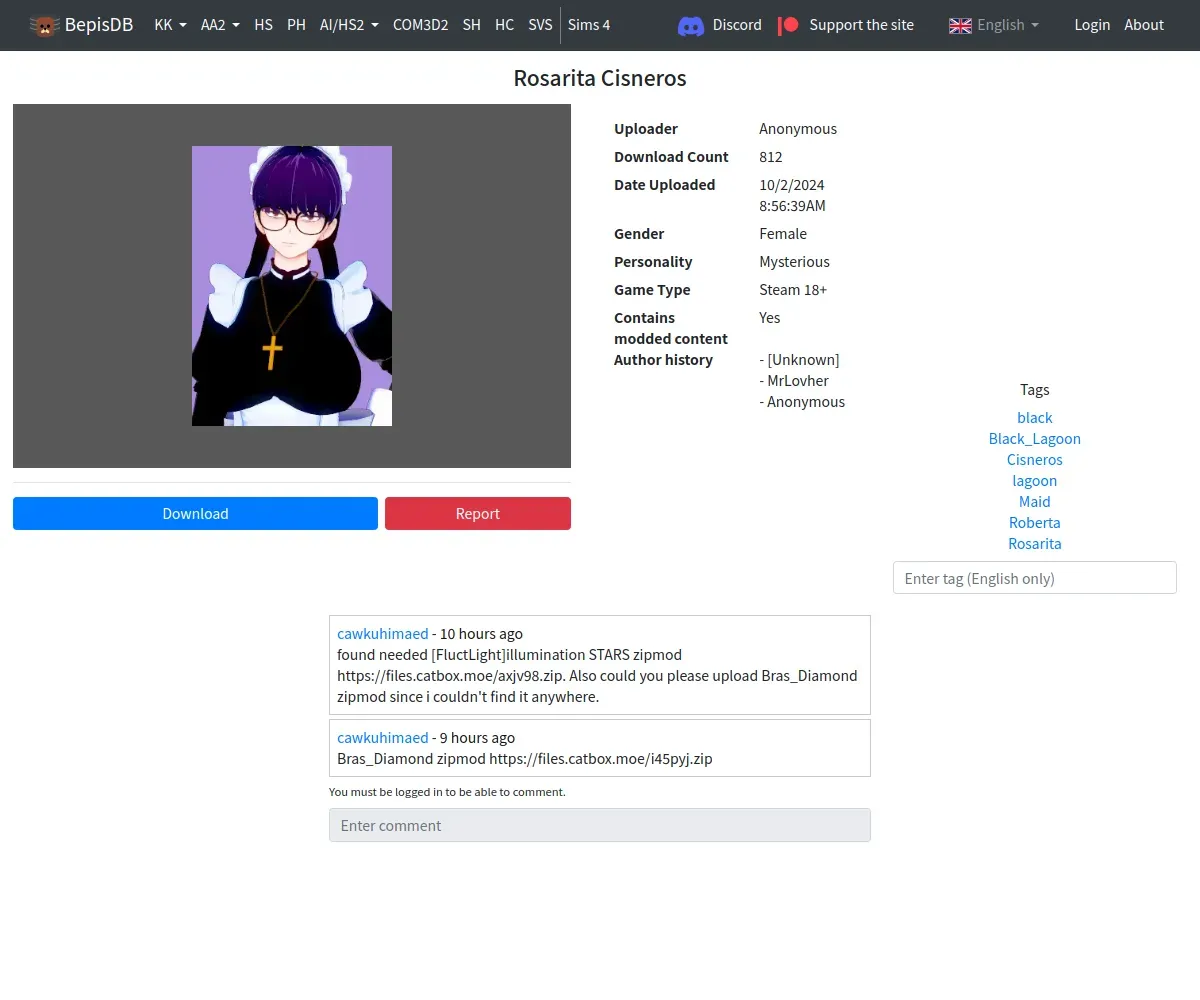Go to the PH section
The image size is (1200, 1000).
pos(296,25)
